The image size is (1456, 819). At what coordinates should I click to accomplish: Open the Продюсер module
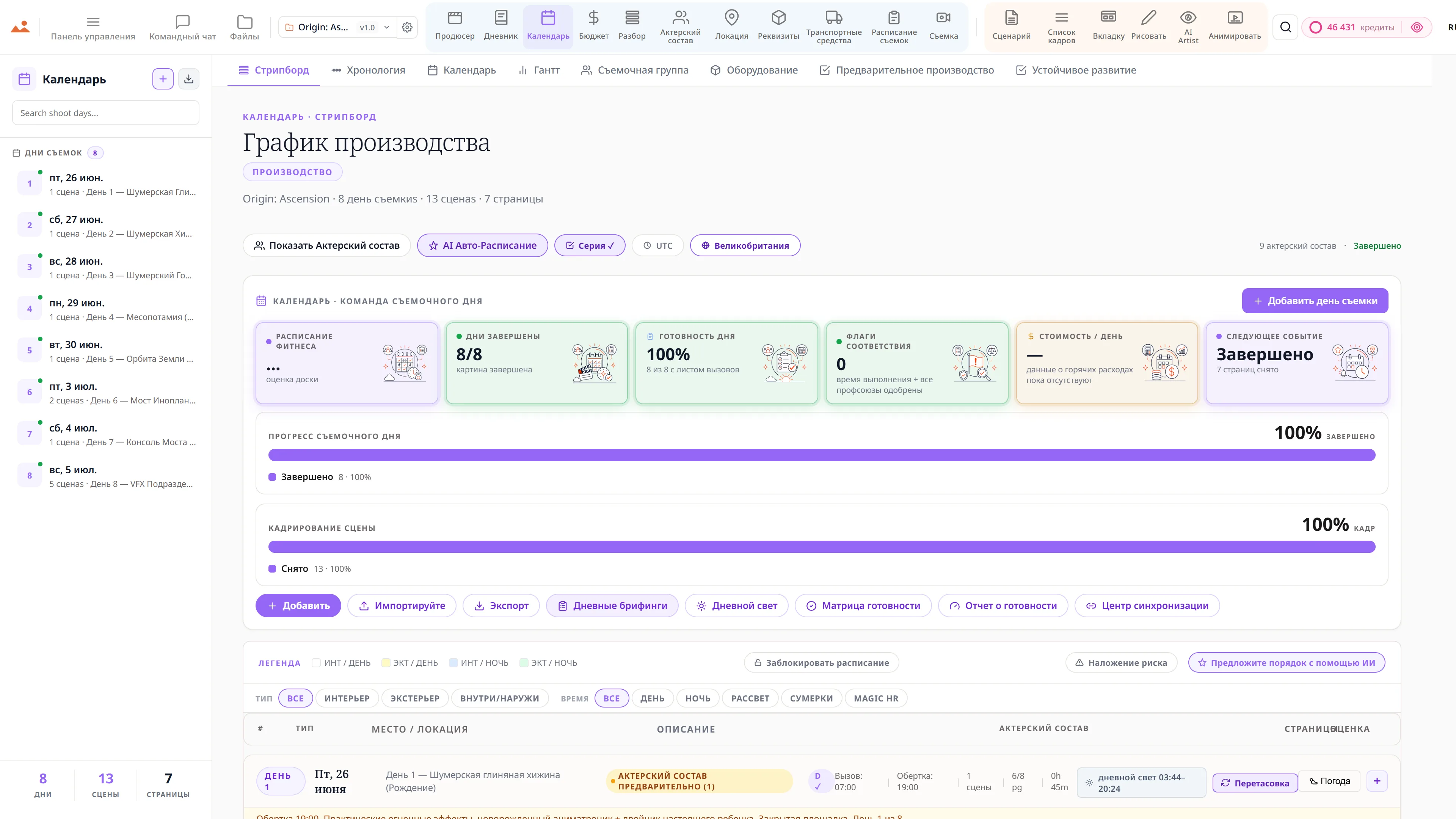point(455,27)
